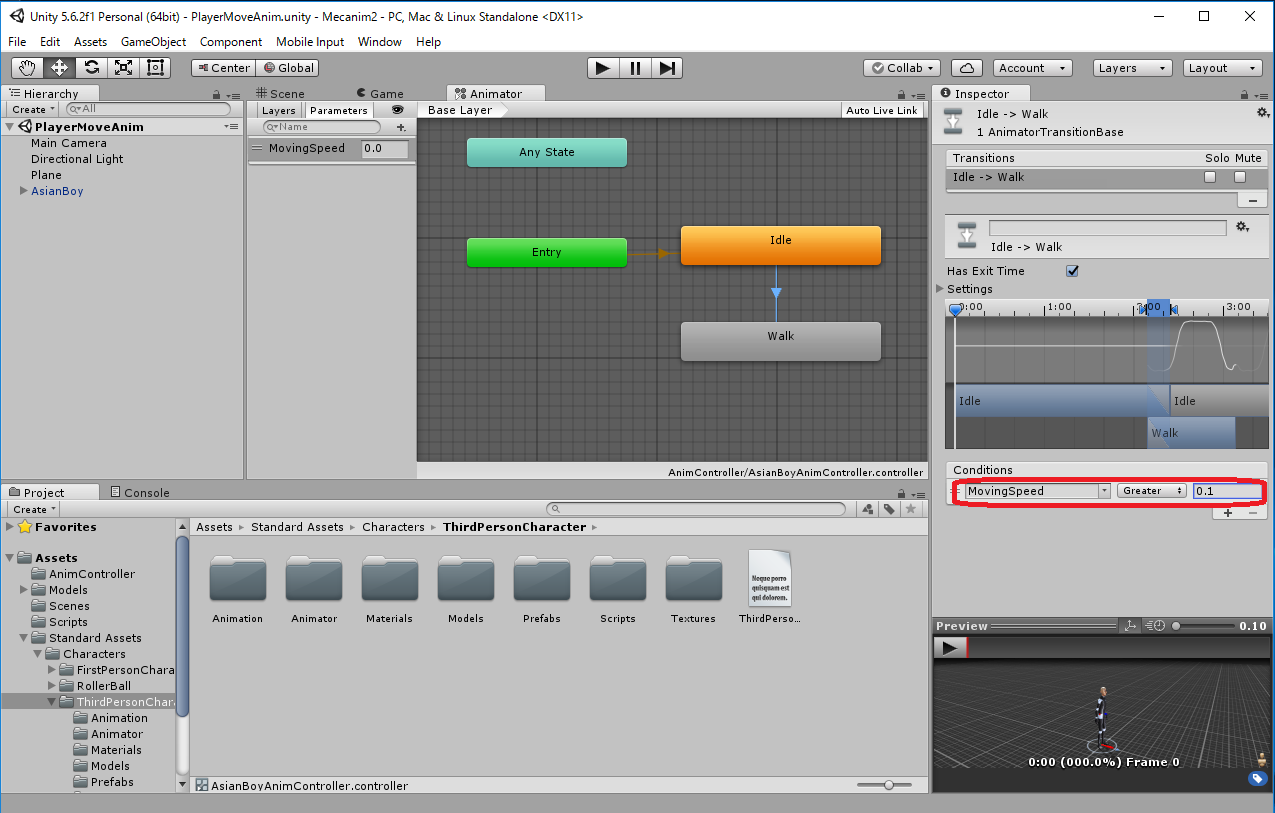Select the Walk state node
The height and width of the screenshot is (813, 1275).
(780, 341)
